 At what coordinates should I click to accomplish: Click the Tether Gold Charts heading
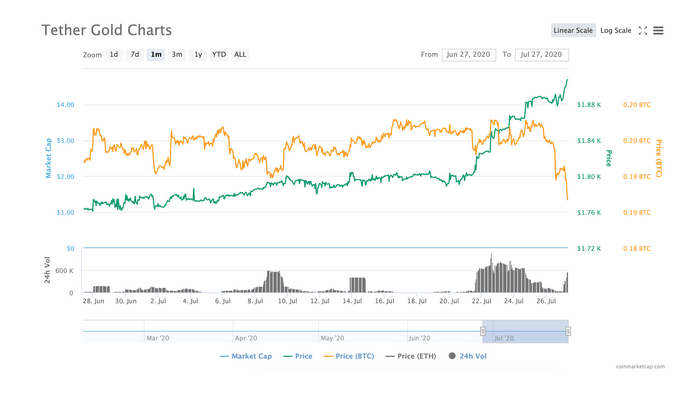point(107,30)
